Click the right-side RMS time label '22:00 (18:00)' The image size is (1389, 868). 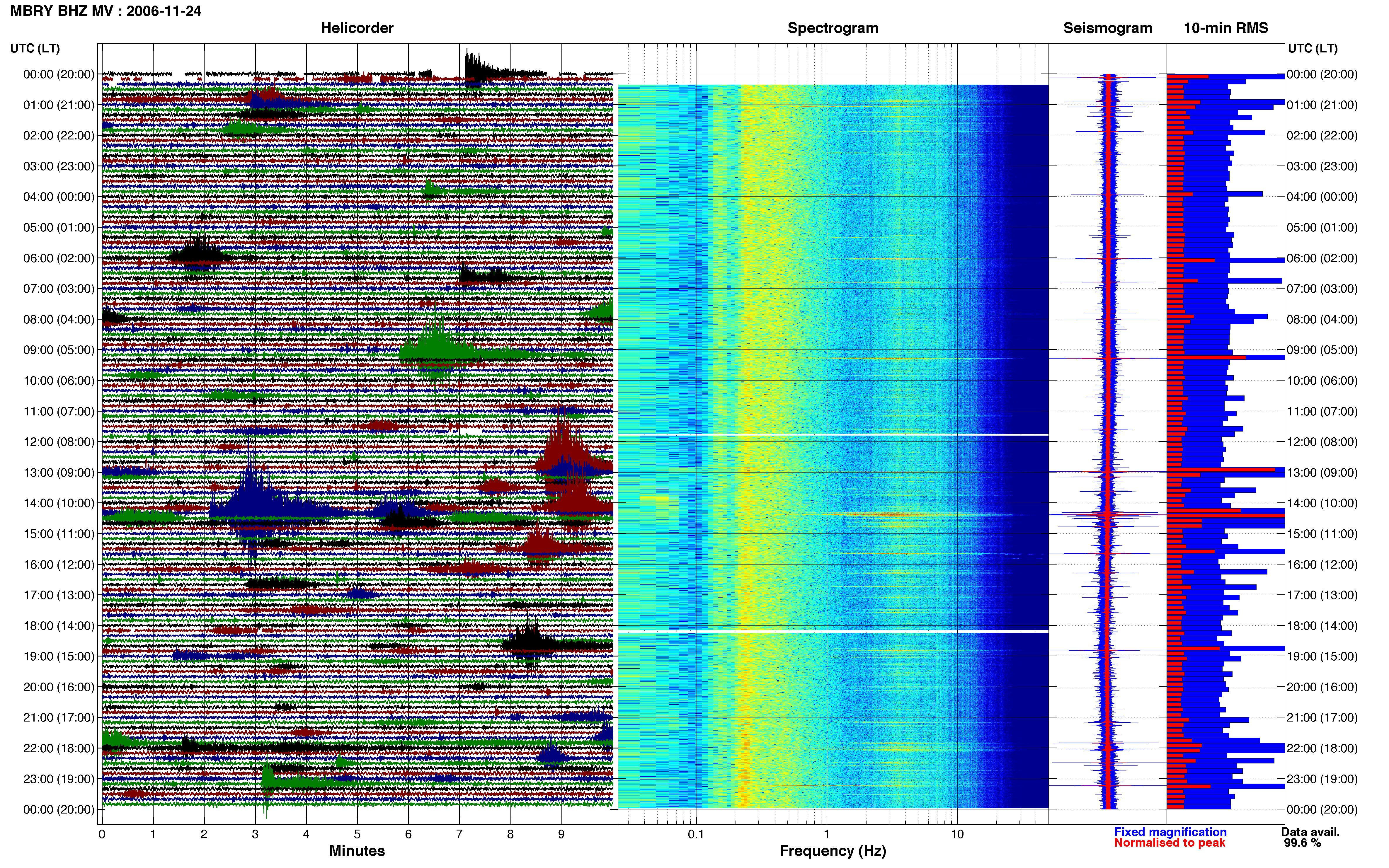pyautogui.click(x=1322, y=748)
